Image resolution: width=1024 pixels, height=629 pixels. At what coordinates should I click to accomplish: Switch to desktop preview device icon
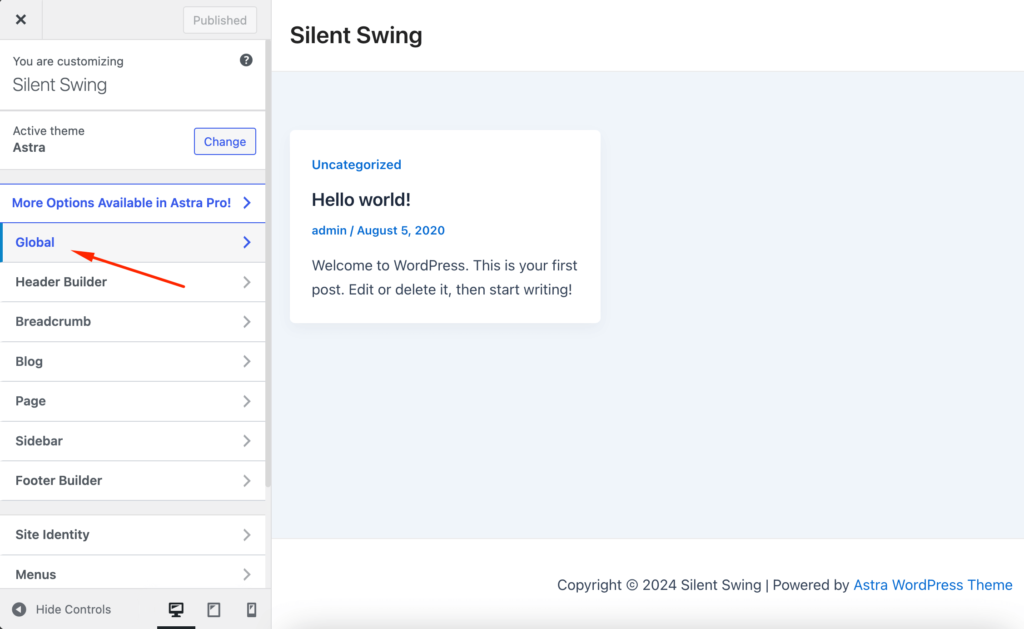[176, 609]
